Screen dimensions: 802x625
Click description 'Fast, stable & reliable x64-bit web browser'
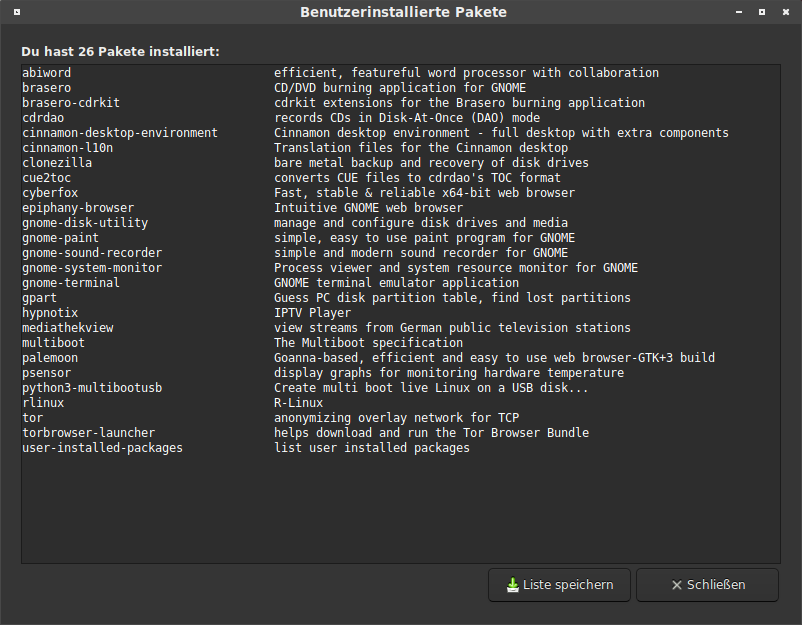425,193
